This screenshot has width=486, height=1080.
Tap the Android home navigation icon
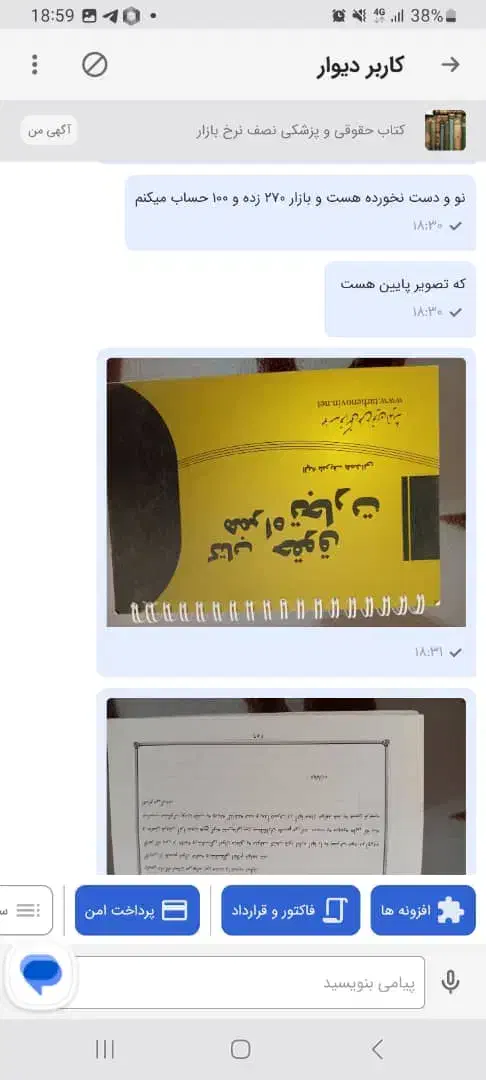coord(240,1049)
